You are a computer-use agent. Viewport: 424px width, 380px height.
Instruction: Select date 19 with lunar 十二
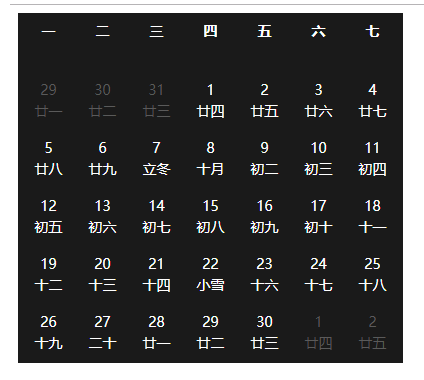pos(48,275)
